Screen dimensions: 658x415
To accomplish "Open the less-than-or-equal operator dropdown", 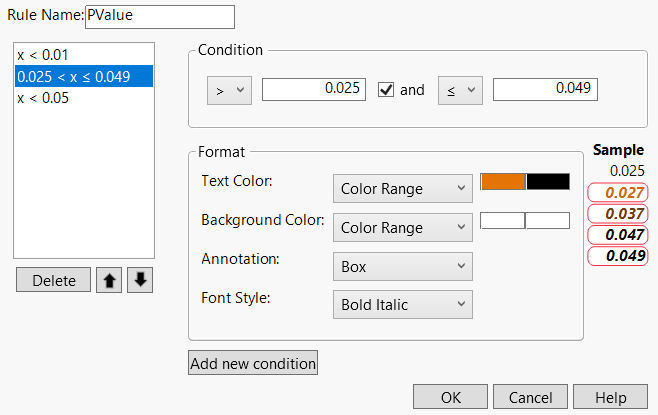I will coord(459,89).
